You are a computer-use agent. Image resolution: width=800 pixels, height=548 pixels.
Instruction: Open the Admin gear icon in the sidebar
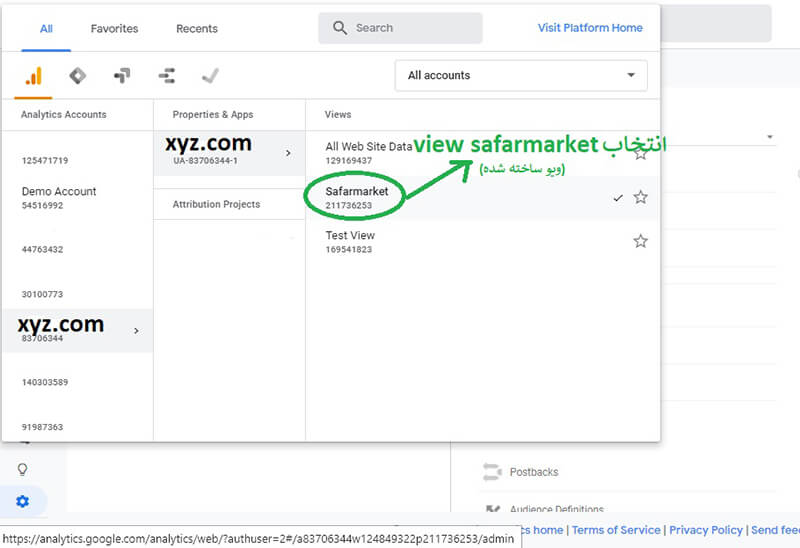click(22, 501)
